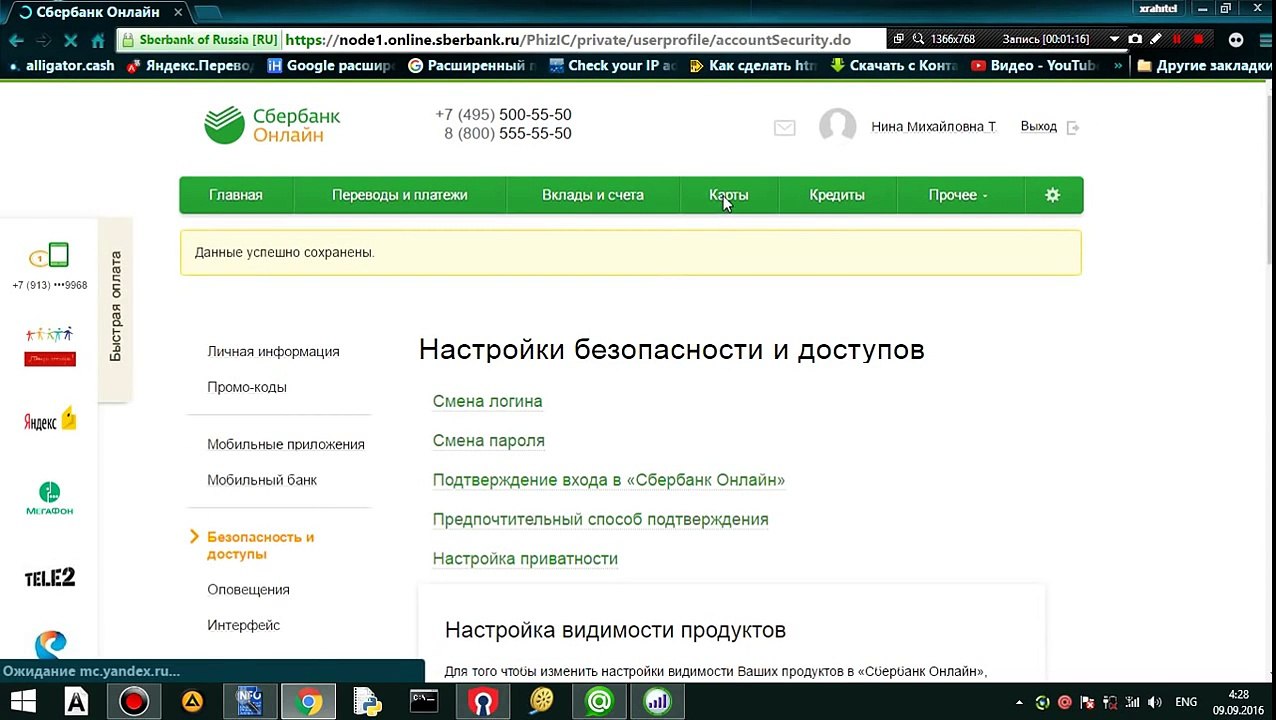The image size is (1276, 720).
Task: Choose TELE2 quick payment icon
Action: point(50,577)
